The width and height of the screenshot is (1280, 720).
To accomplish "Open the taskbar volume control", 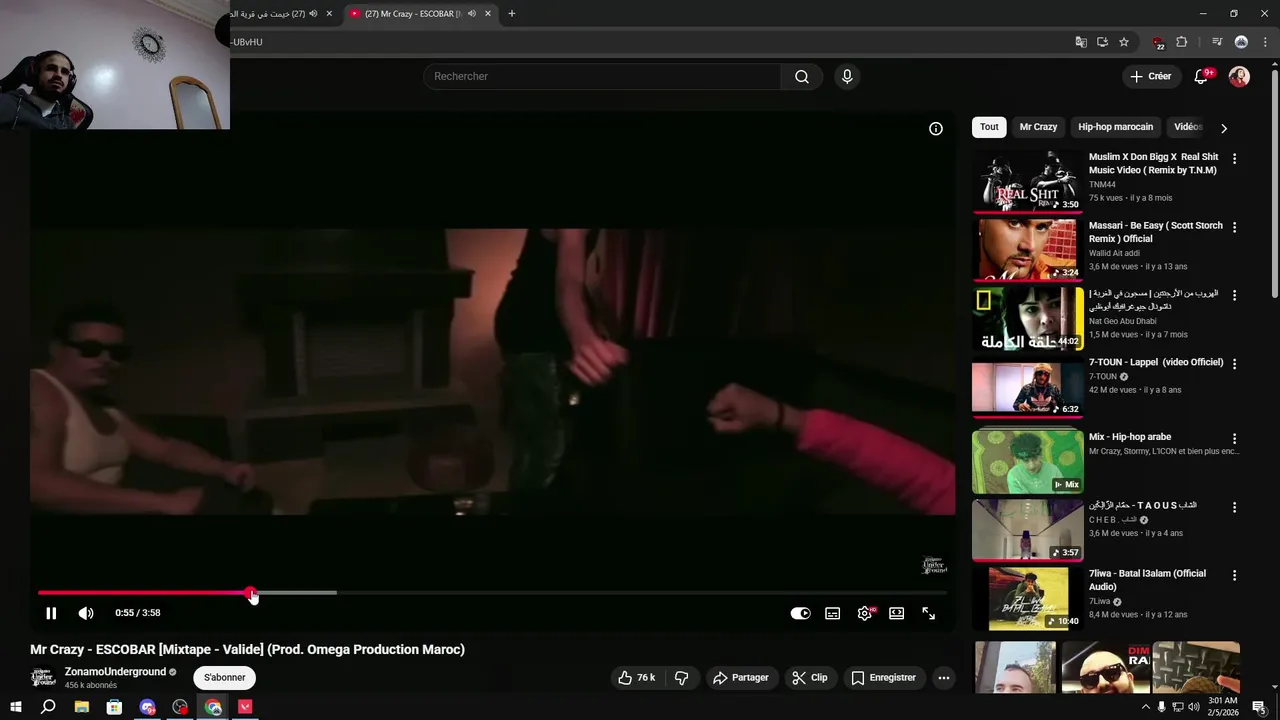I will tap(1193, 707).
